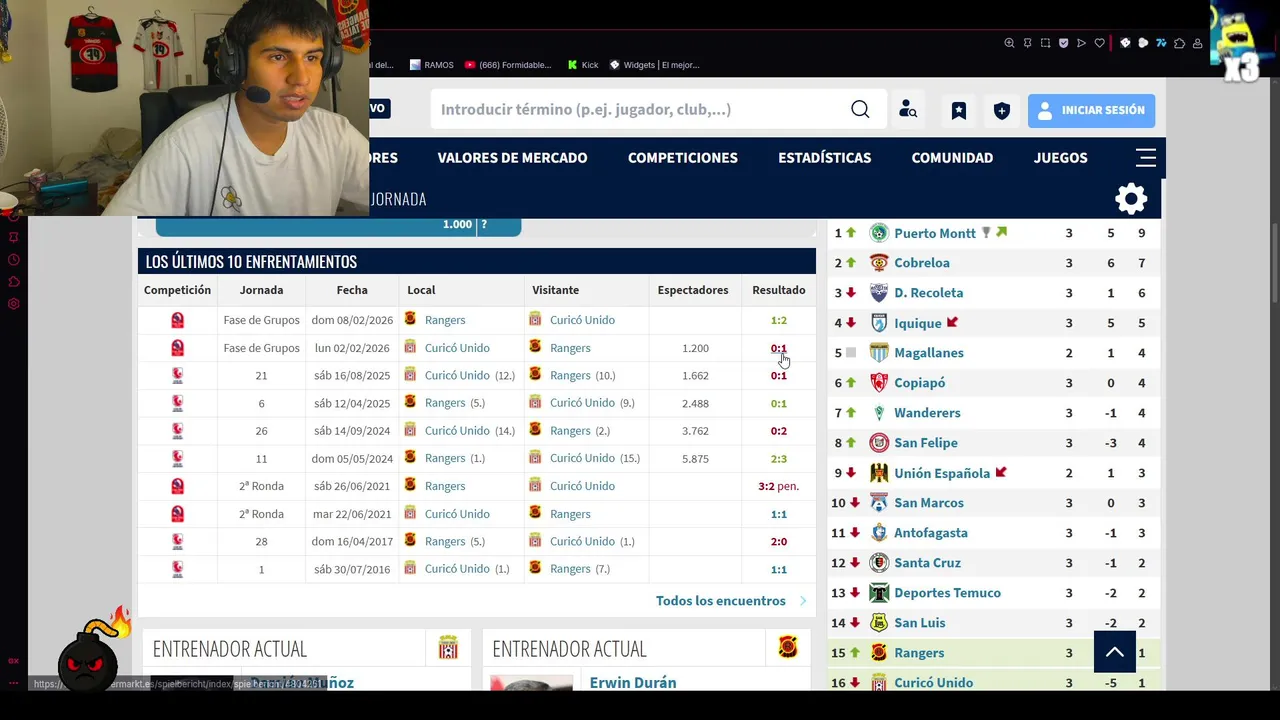Image resolution: width=1280 pixels, height=720 pixels.
Task: Open the browser profile icon
Action: coord(1197,43)
